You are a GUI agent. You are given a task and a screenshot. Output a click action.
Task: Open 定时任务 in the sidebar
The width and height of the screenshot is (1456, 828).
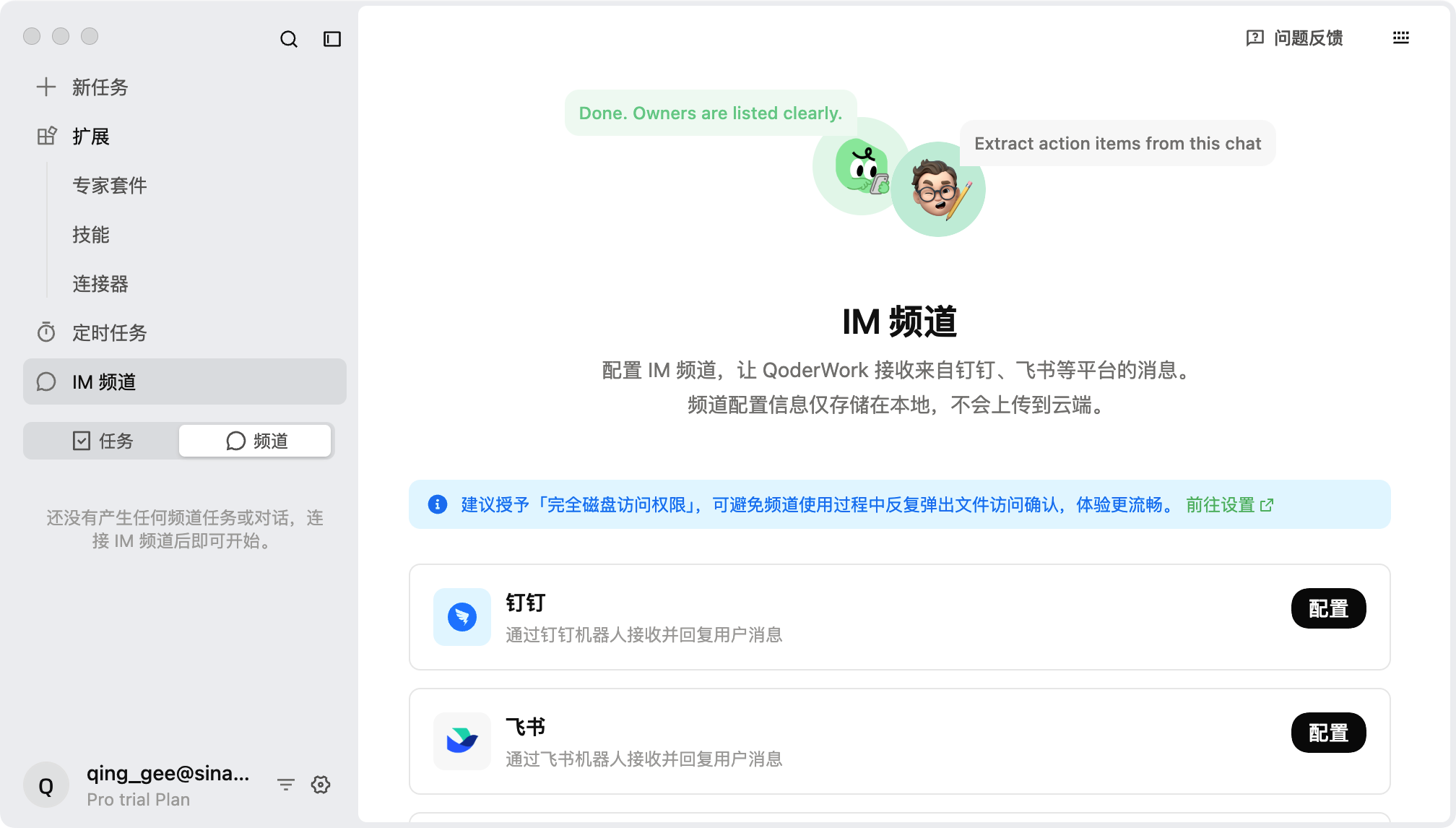click(185, 332)
